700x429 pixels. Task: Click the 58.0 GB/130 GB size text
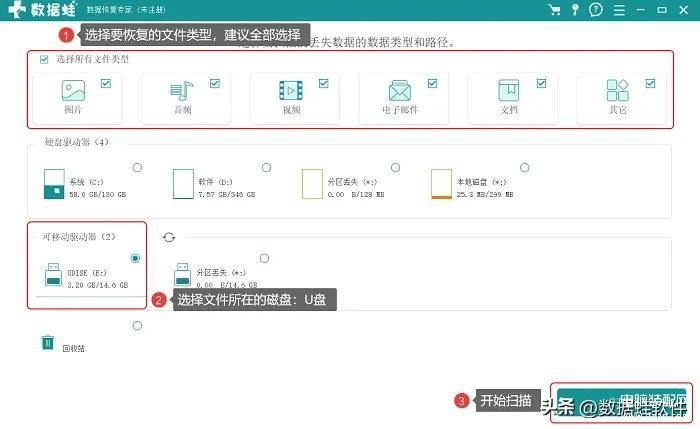(98, 195)
